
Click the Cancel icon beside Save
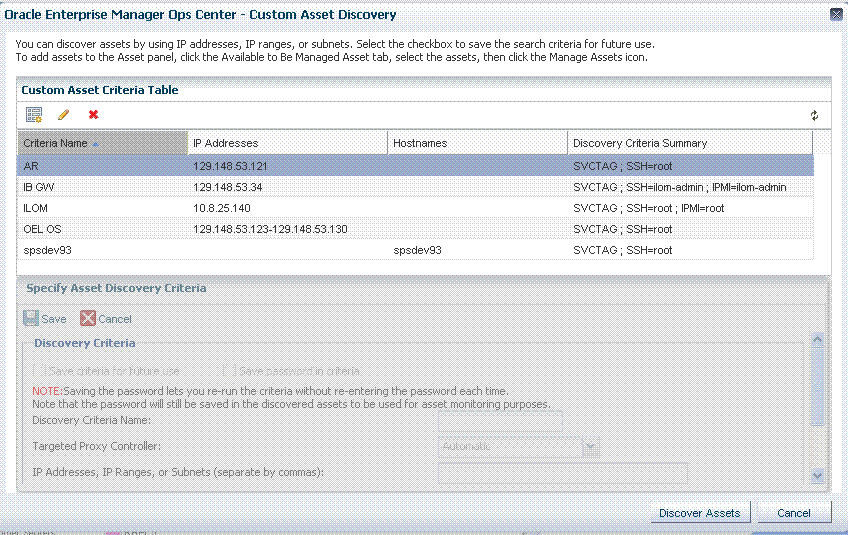coord(88,319)
